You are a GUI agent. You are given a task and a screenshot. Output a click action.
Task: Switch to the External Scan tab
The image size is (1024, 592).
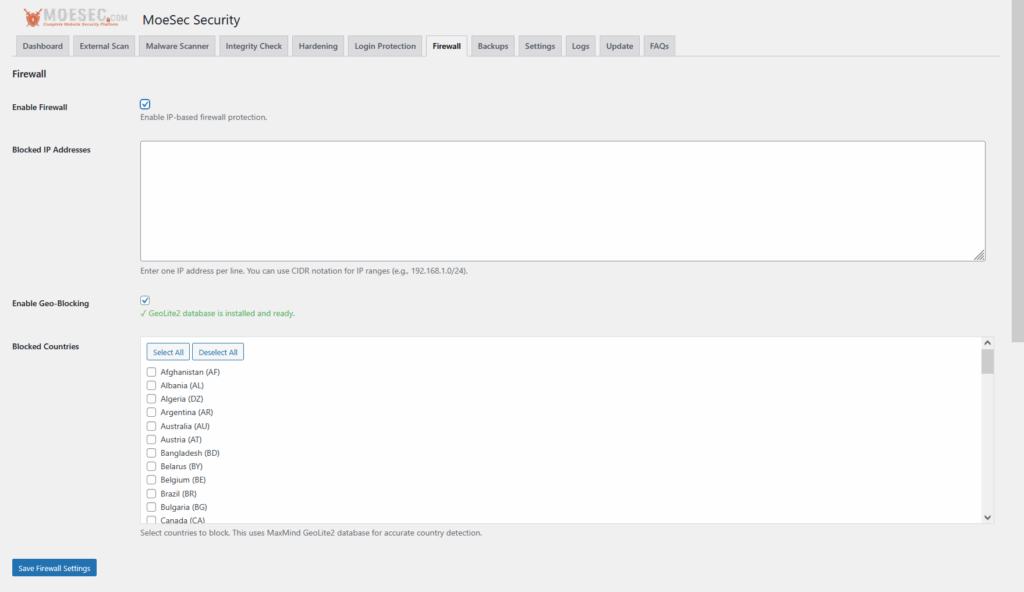(104, 45)
